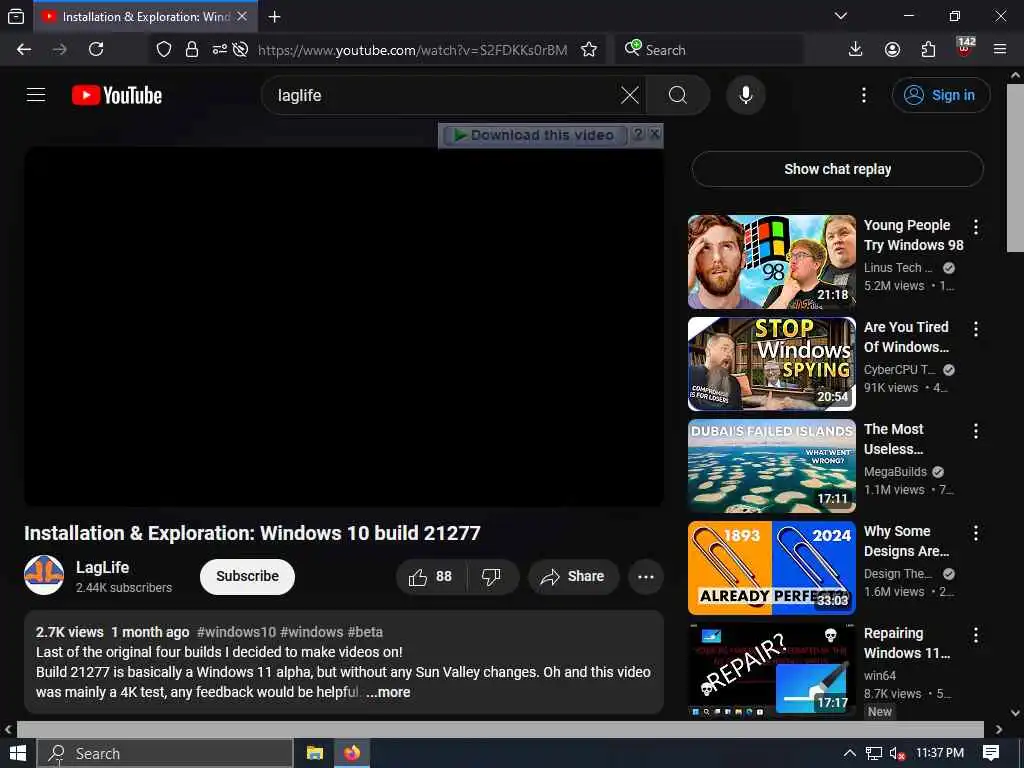
Task: Open the YouTube guide hamburger menu
Action: (x=36, y=95)
